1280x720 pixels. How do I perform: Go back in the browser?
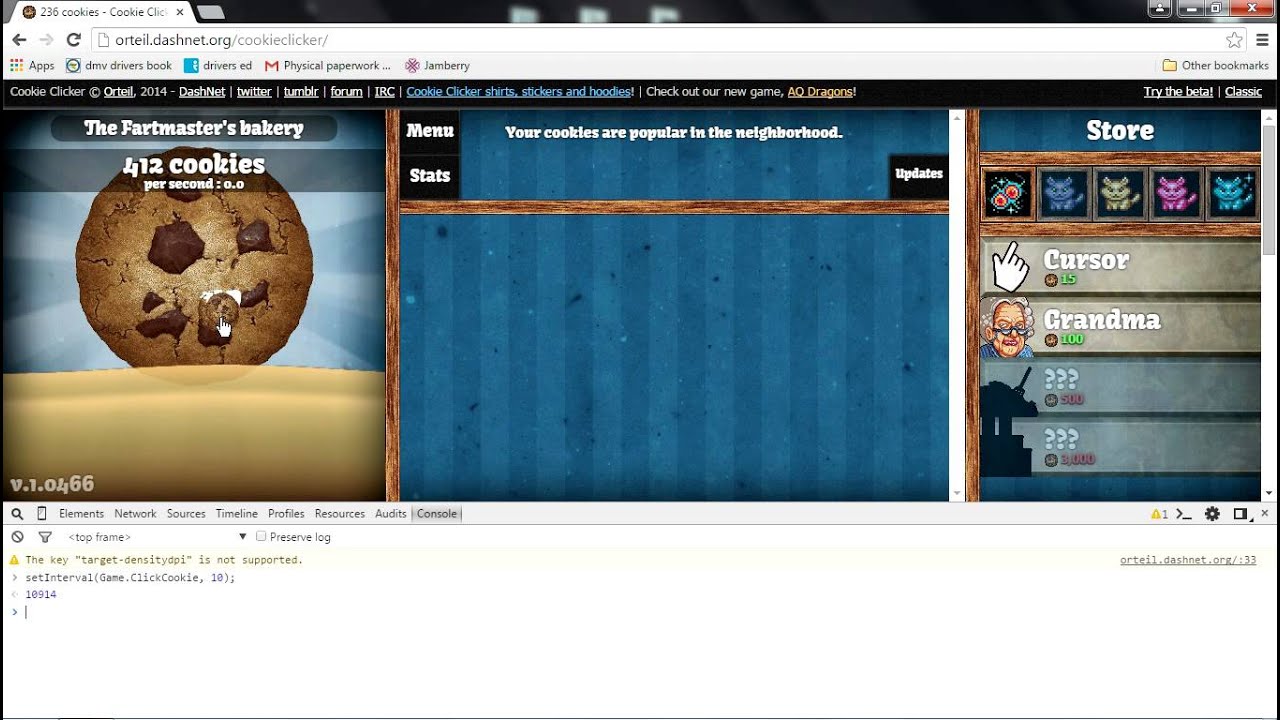(19, 40)
